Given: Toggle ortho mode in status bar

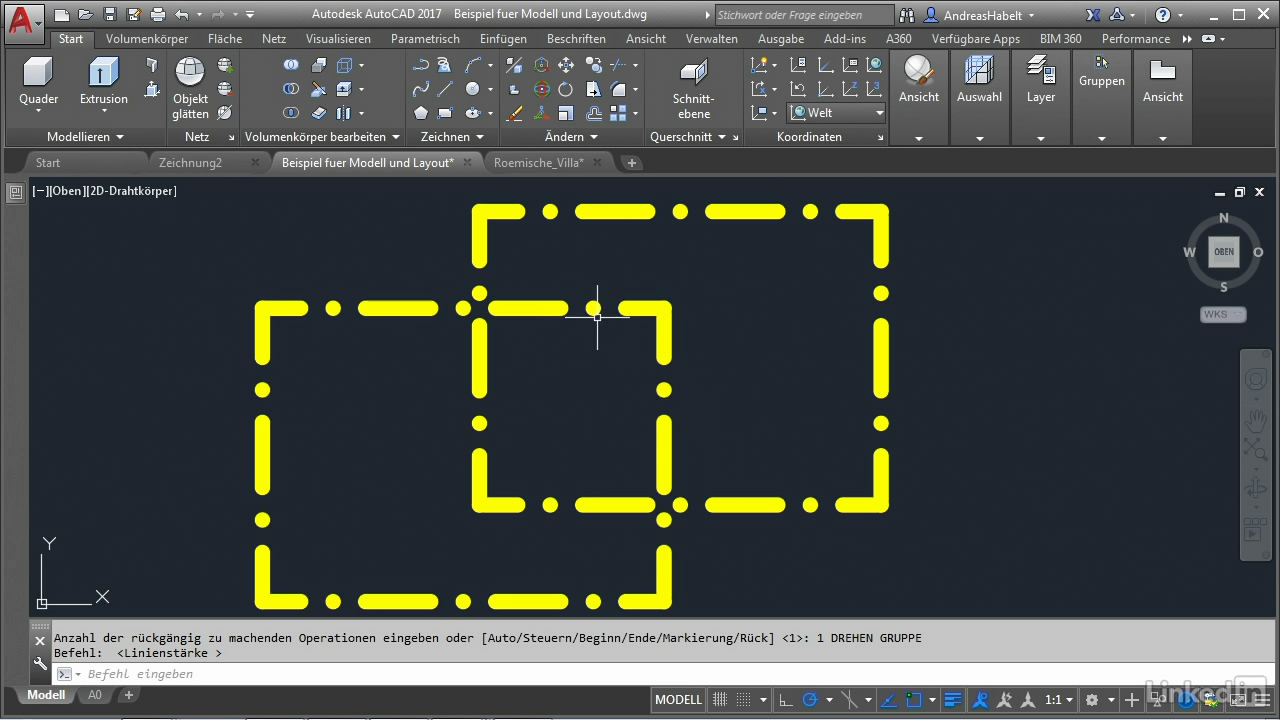Looking at the screenshot, I should tap(786, 700).
